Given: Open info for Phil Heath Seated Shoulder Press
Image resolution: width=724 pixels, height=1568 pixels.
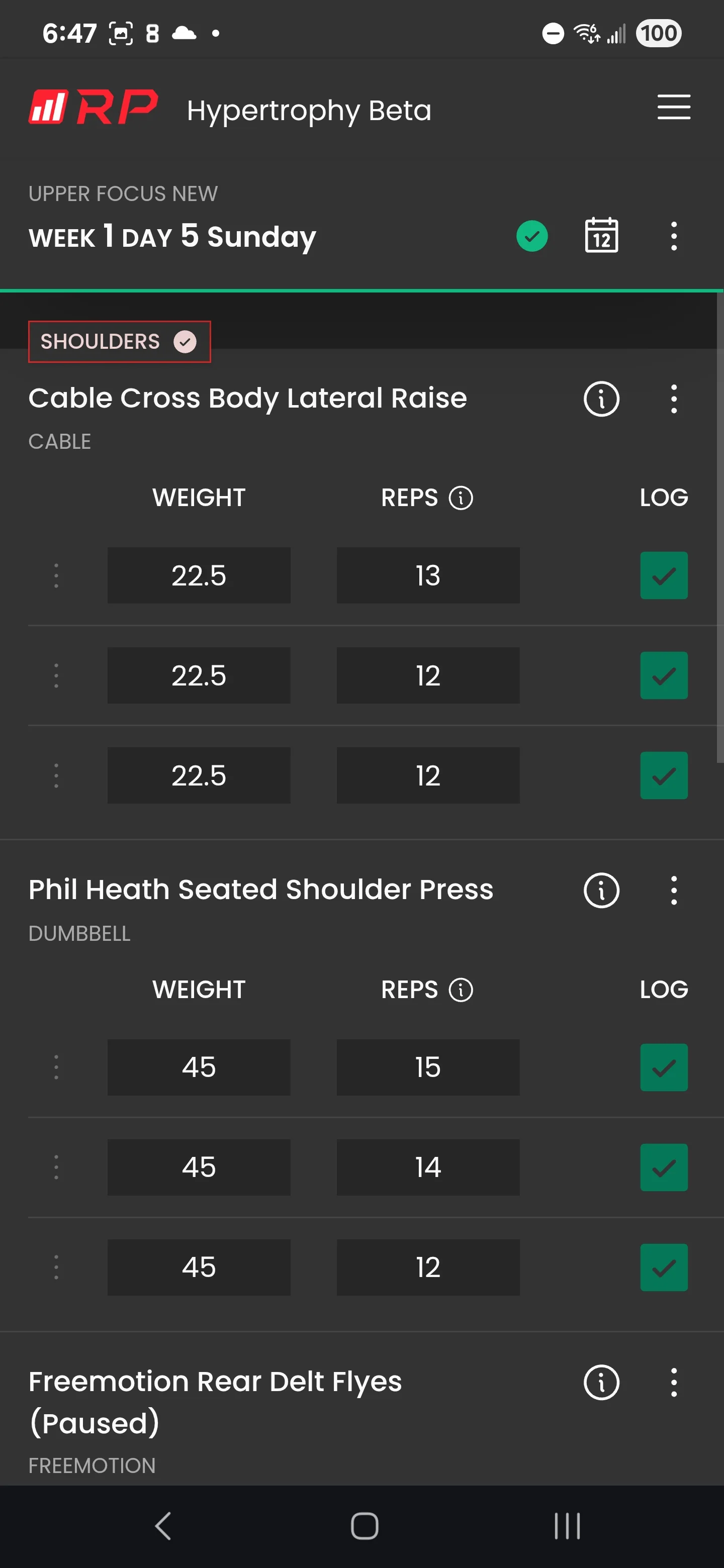Looking at the screenshot, I should (x=601, y=891).
